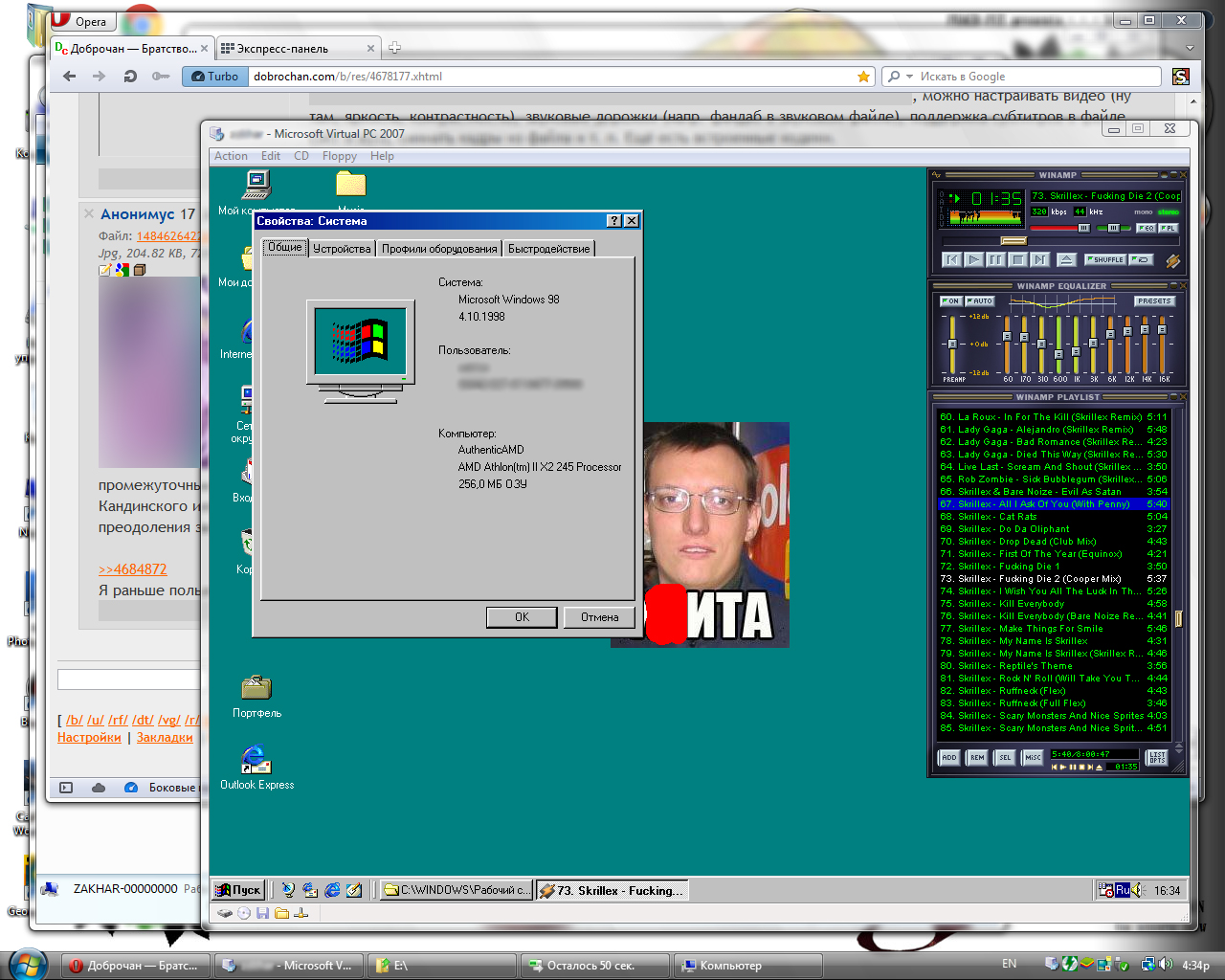Select the Общие tab

click(284, 247)
